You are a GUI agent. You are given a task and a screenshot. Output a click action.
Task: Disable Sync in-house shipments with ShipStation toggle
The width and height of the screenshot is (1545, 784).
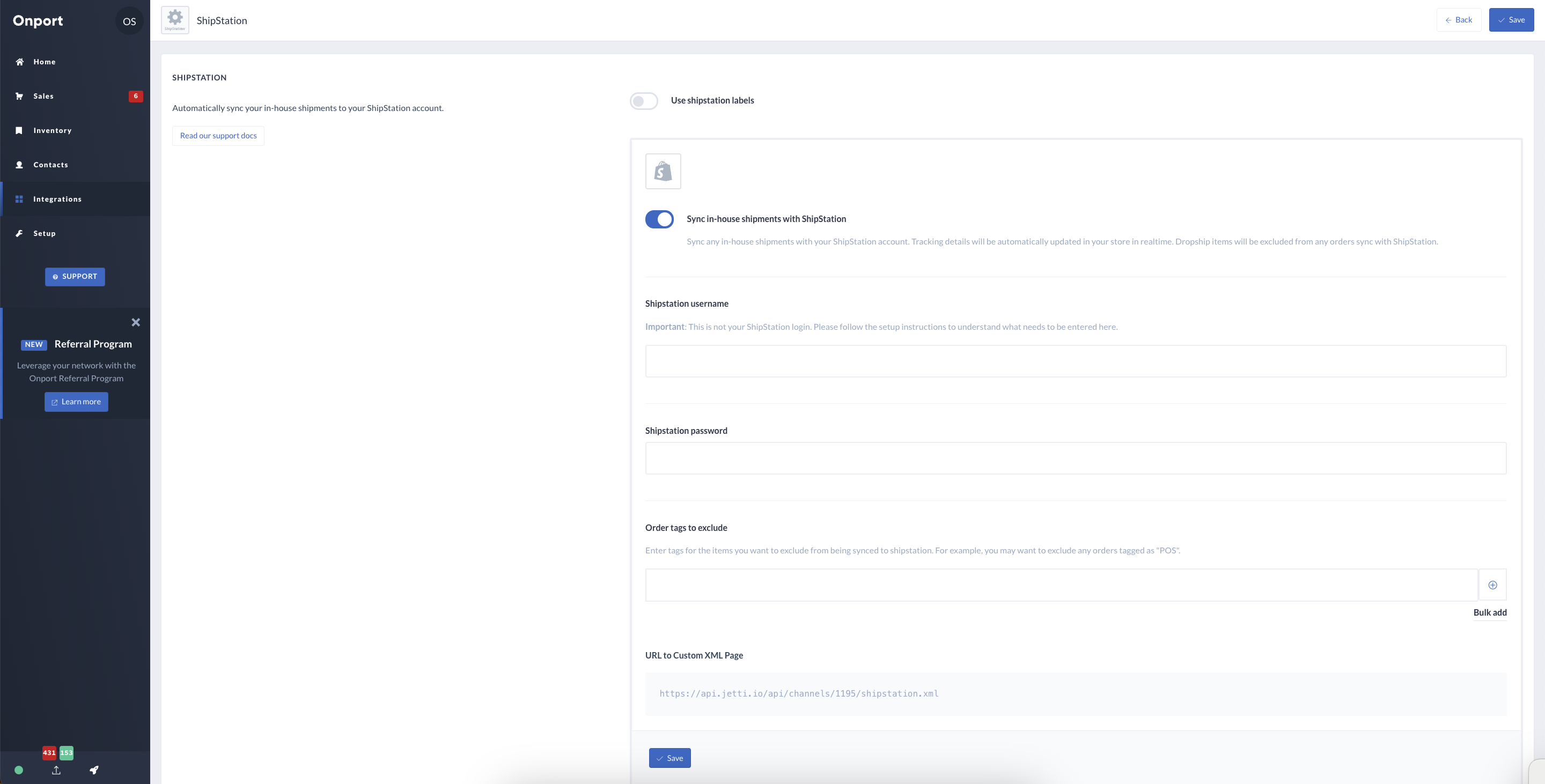[x=659, y=219]
